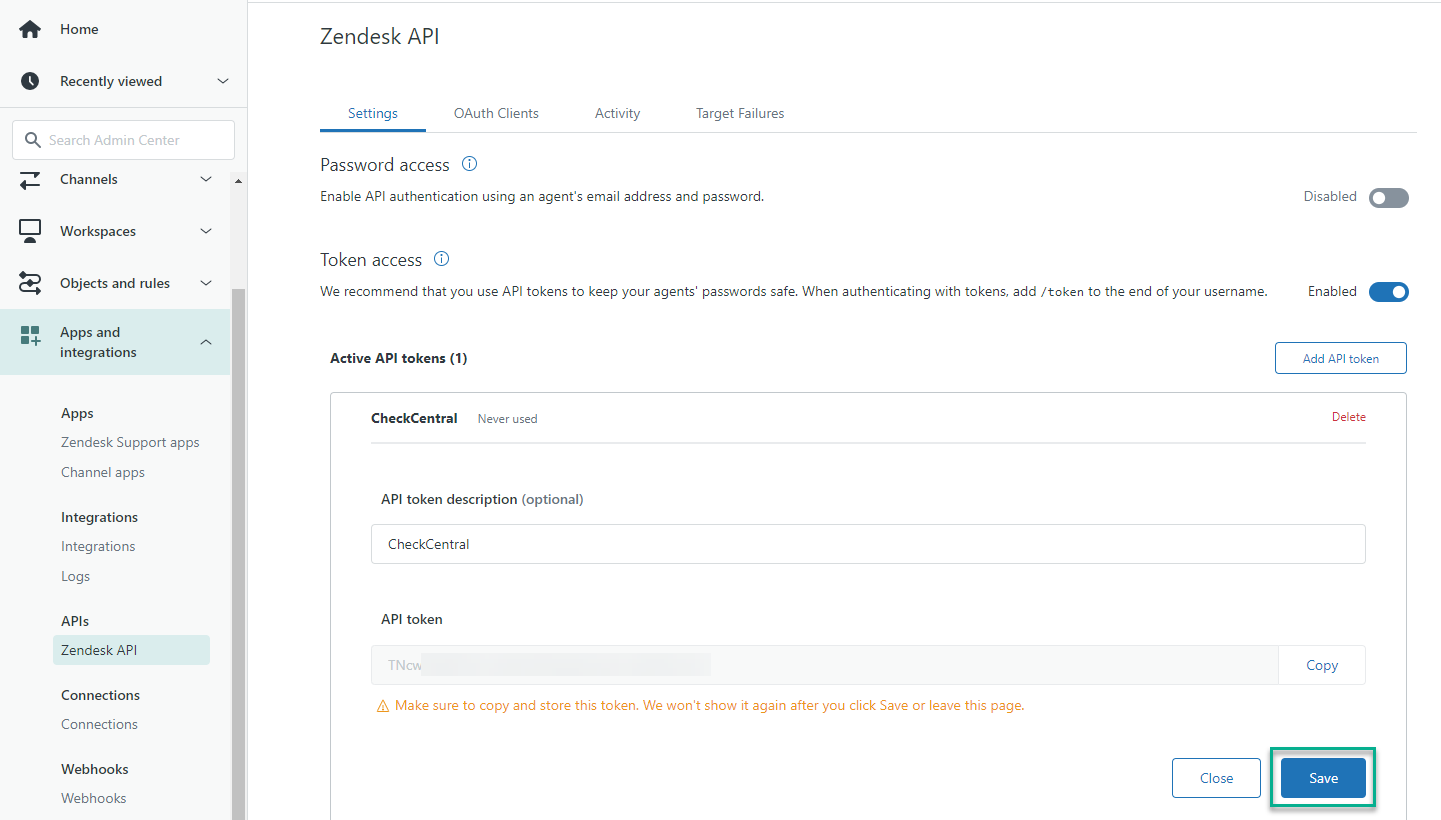Screen dimensions: 1441x820
Task: Click the Close button
Action: pos(1216,778)
